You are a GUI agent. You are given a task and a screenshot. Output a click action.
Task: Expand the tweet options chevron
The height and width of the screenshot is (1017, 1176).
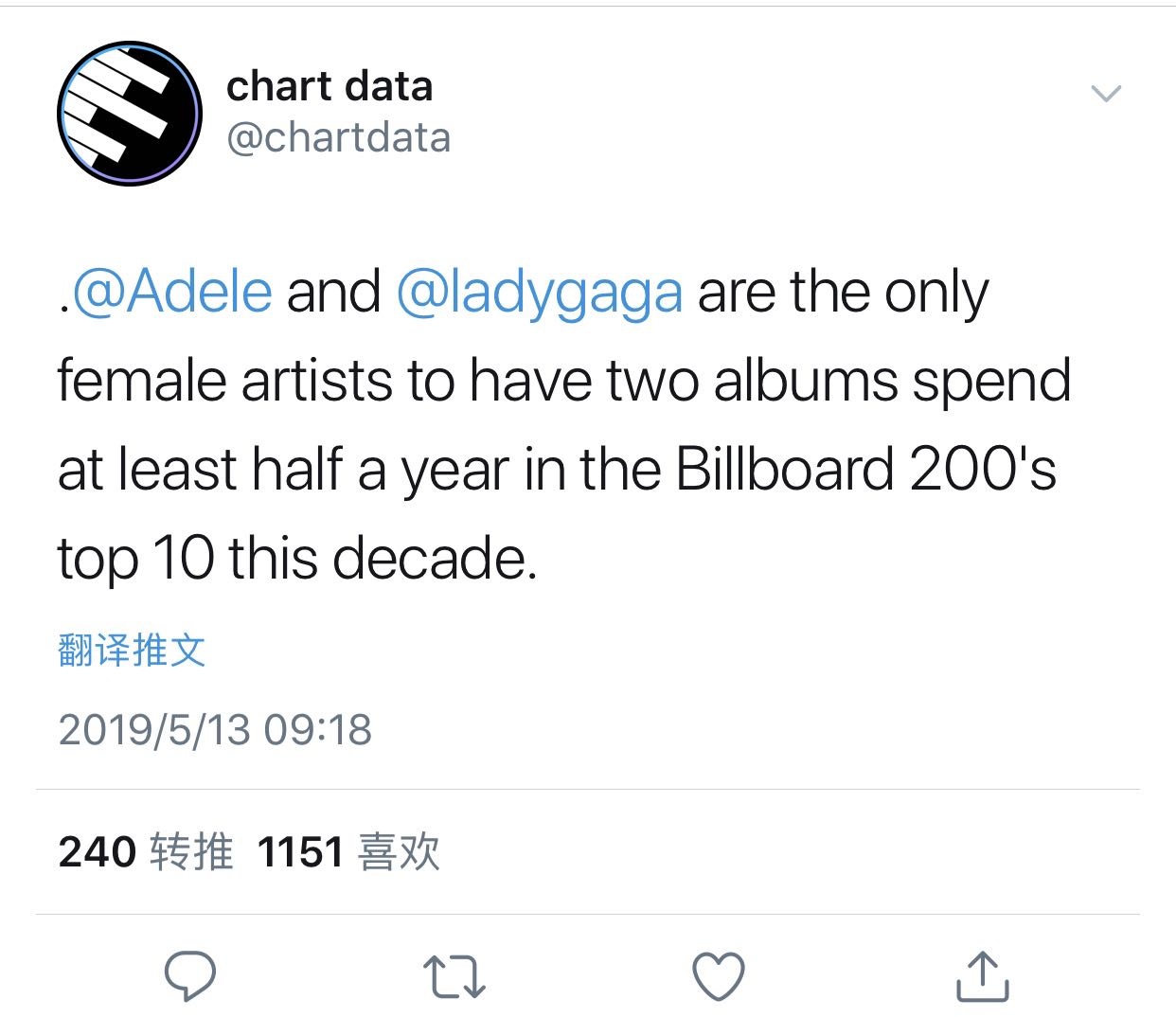[1106, 93]
